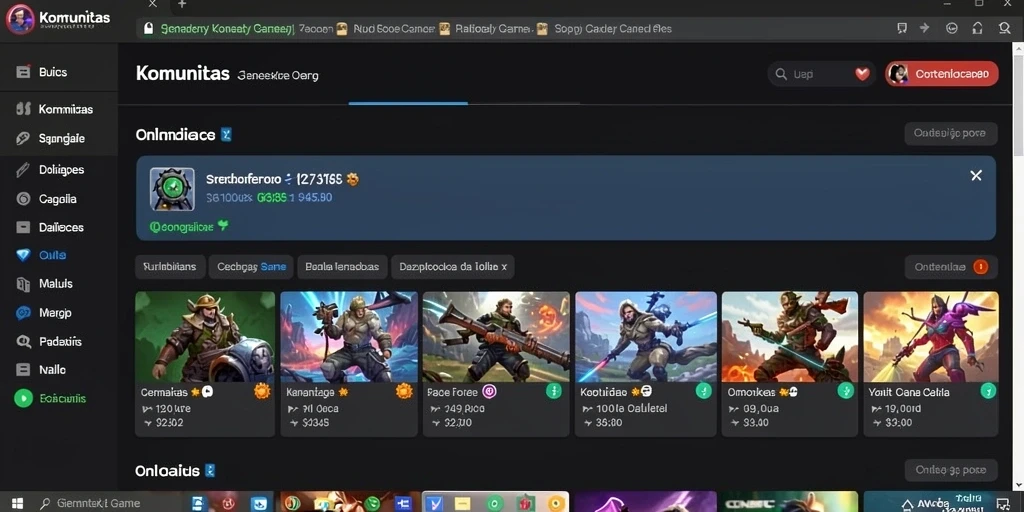Click the green badge on Yoriit Cana Calila

point(988,391)
